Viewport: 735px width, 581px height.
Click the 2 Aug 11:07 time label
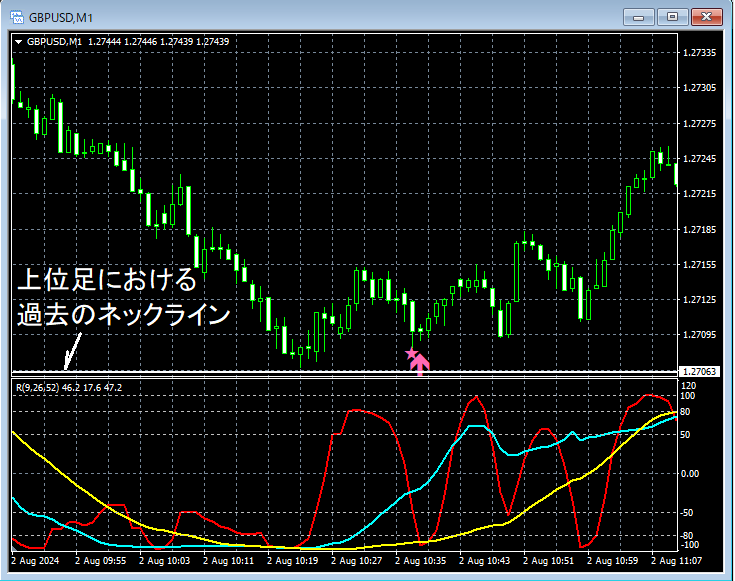676,561
